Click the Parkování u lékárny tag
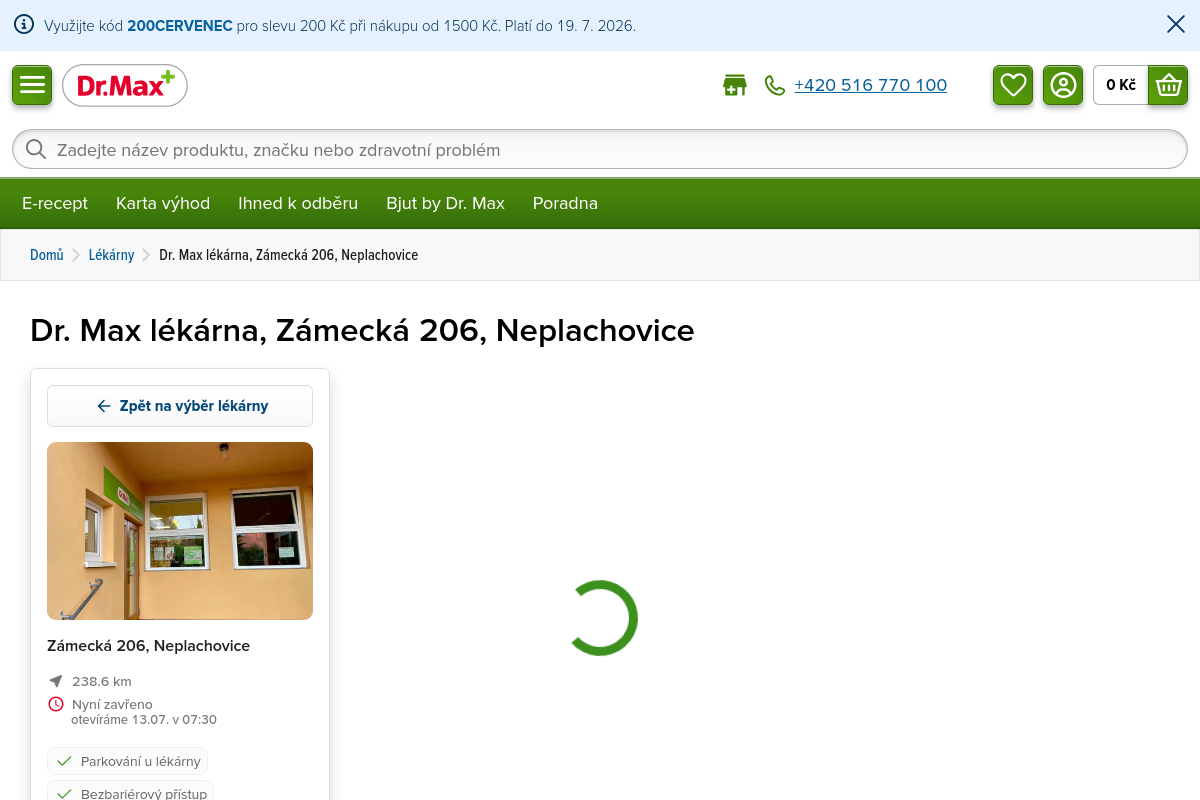The width and height of the screenshot is (1200, 800). tap(127, 761)
